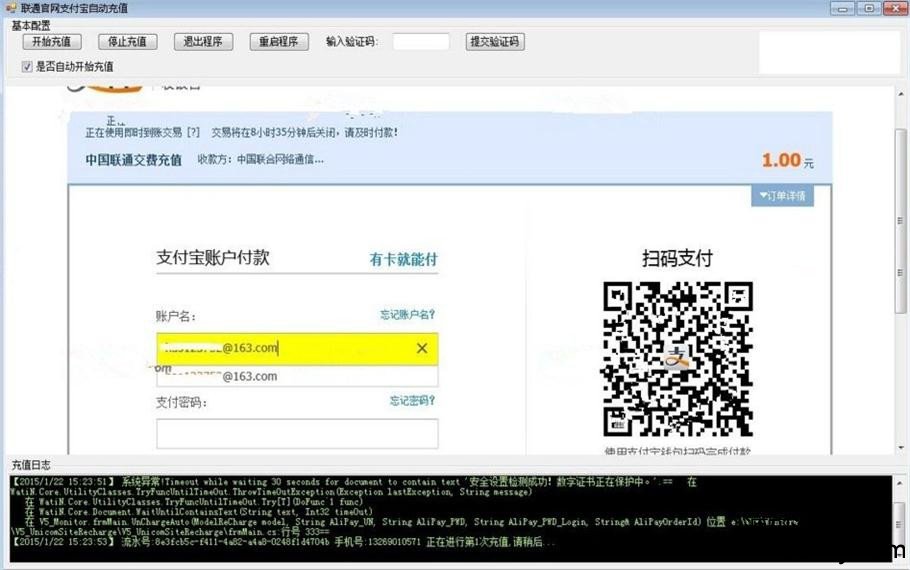Viewport: 910px width, 570px height.
Task: Click the 忘记账户名? link
Action: [407, 315]
